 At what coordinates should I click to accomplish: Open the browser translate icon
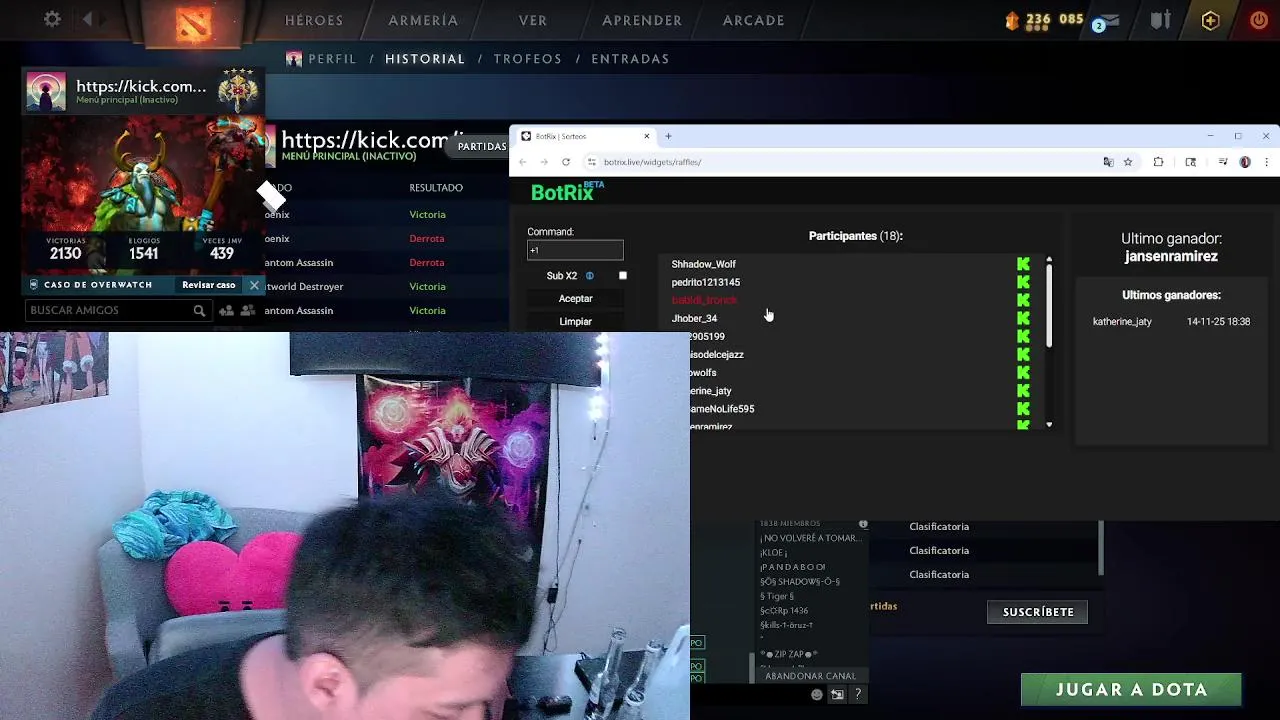[1108, 162]
